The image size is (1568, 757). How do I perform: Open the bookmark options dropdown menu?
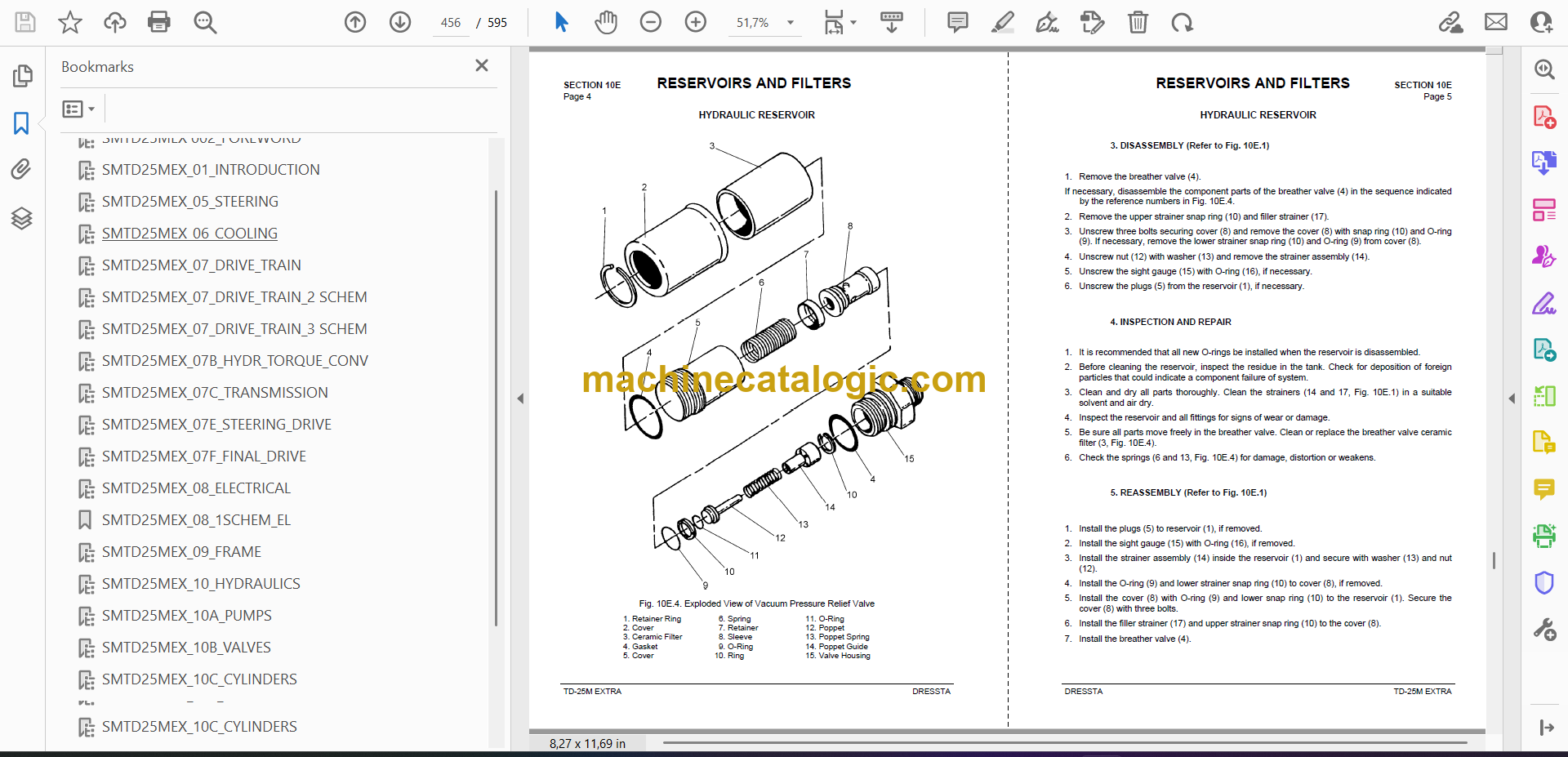(x=79, y=109)
